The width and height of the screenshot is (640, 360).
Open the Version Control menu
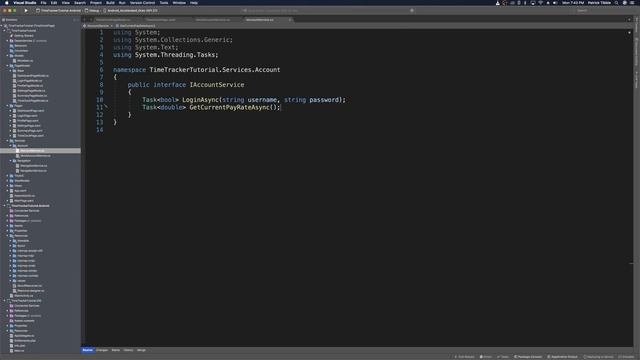tap(142, 2)
